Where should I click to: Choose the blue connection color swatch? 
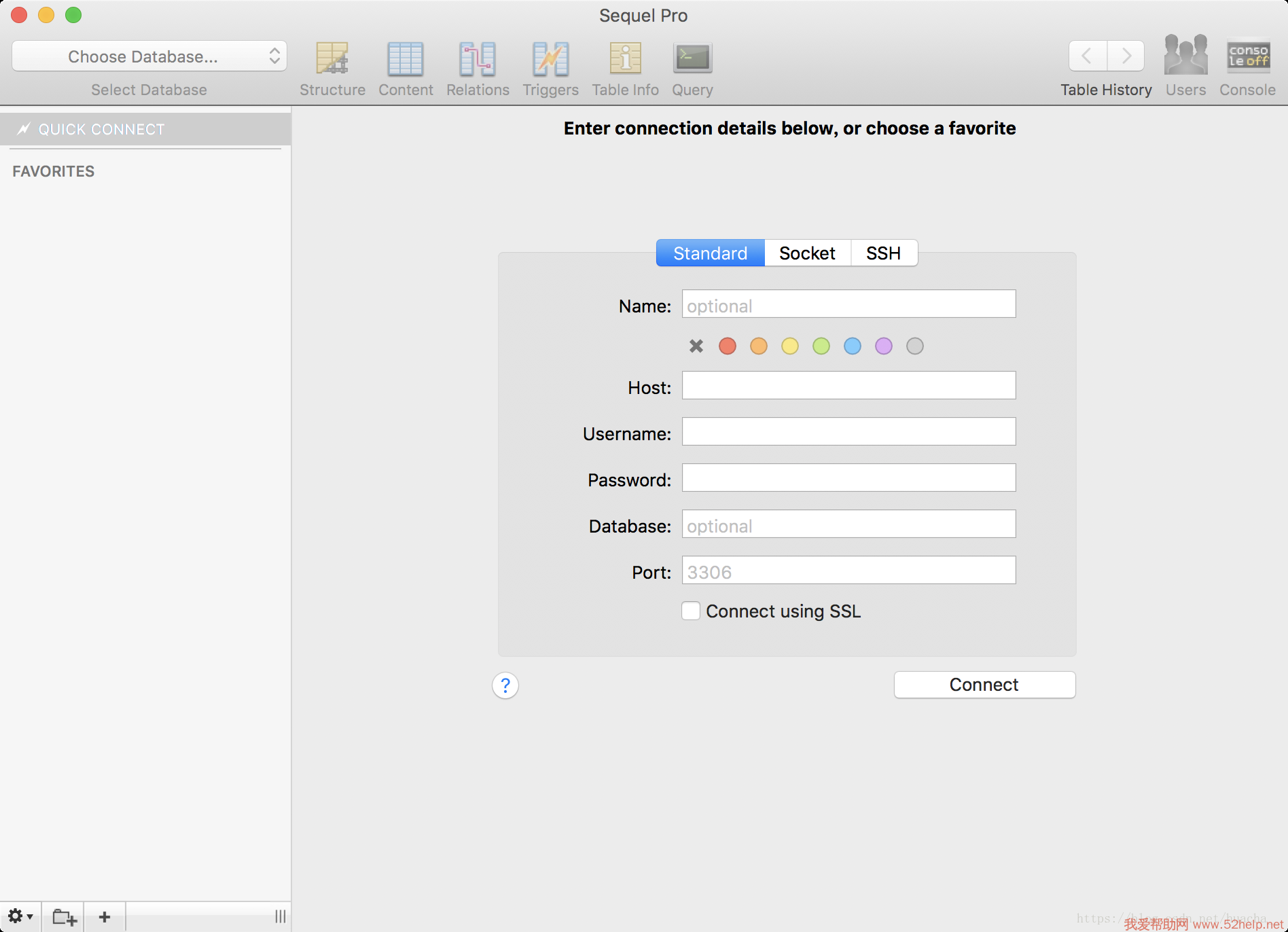coord(853,346)
